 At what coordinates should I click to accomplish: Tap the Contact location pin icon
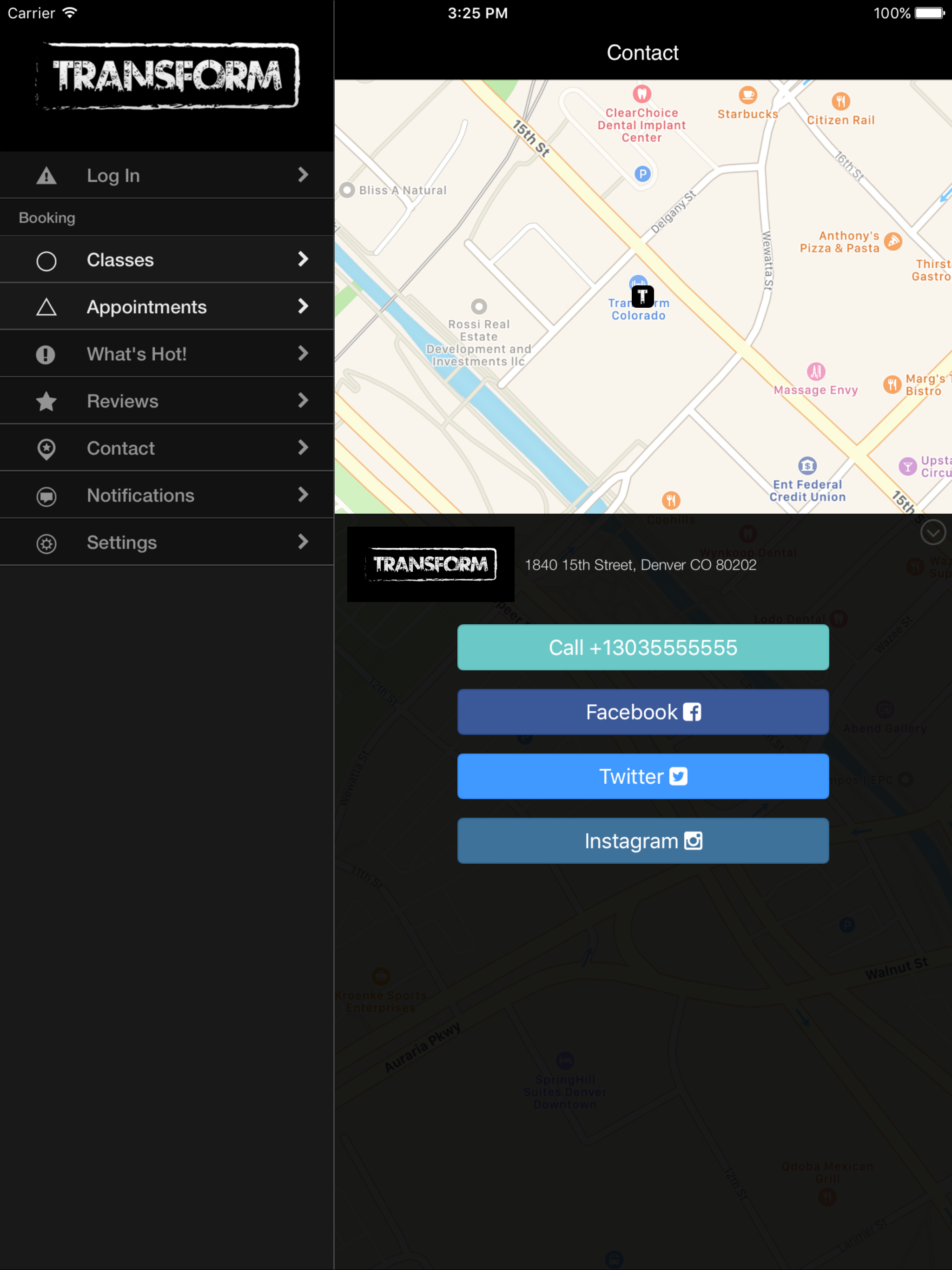coord(46,449)
